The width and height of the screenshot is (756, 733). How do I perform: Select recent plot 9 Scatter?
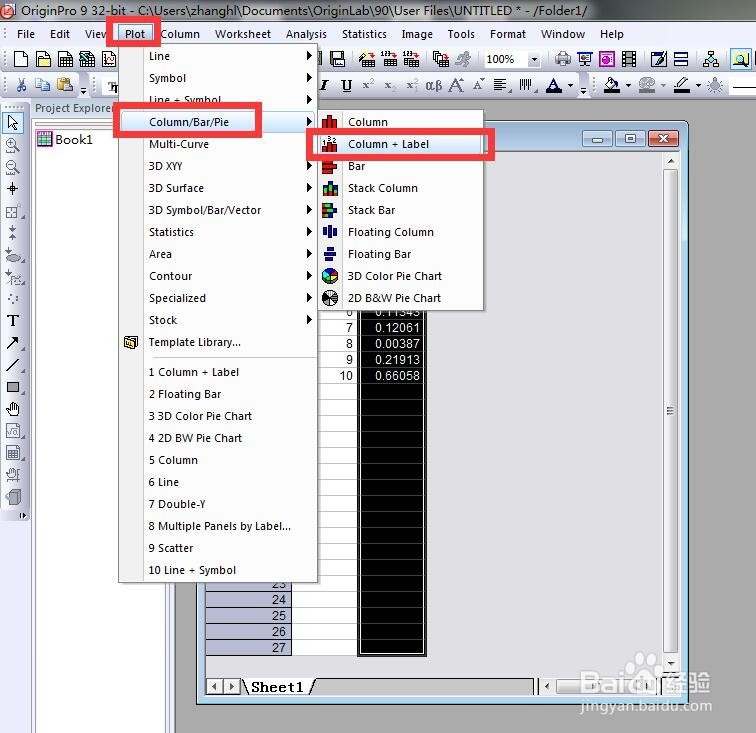(x=218, y=548)
